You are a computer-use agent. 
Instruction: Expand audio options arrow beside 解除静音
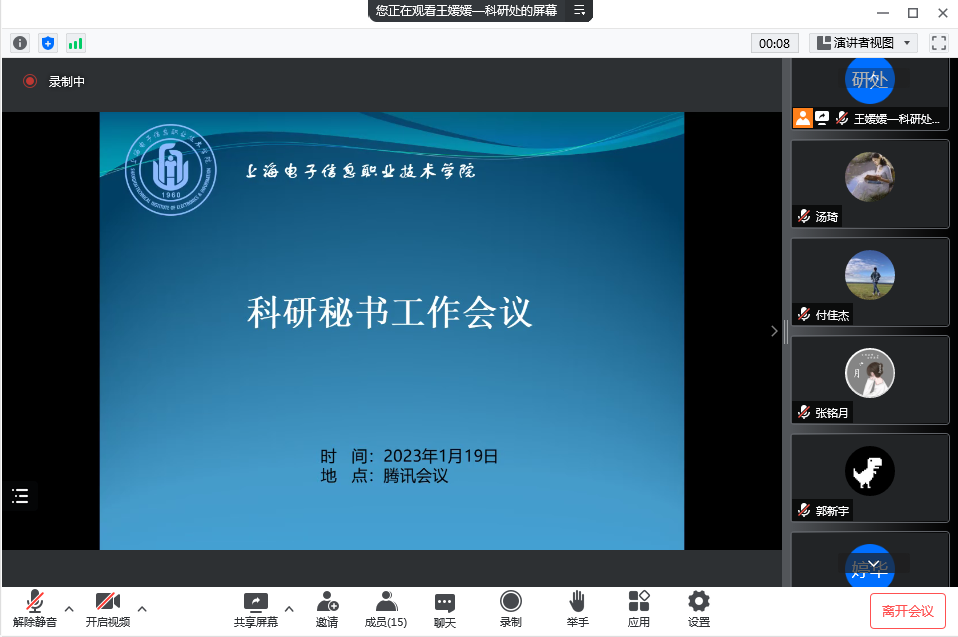(69, 608)
